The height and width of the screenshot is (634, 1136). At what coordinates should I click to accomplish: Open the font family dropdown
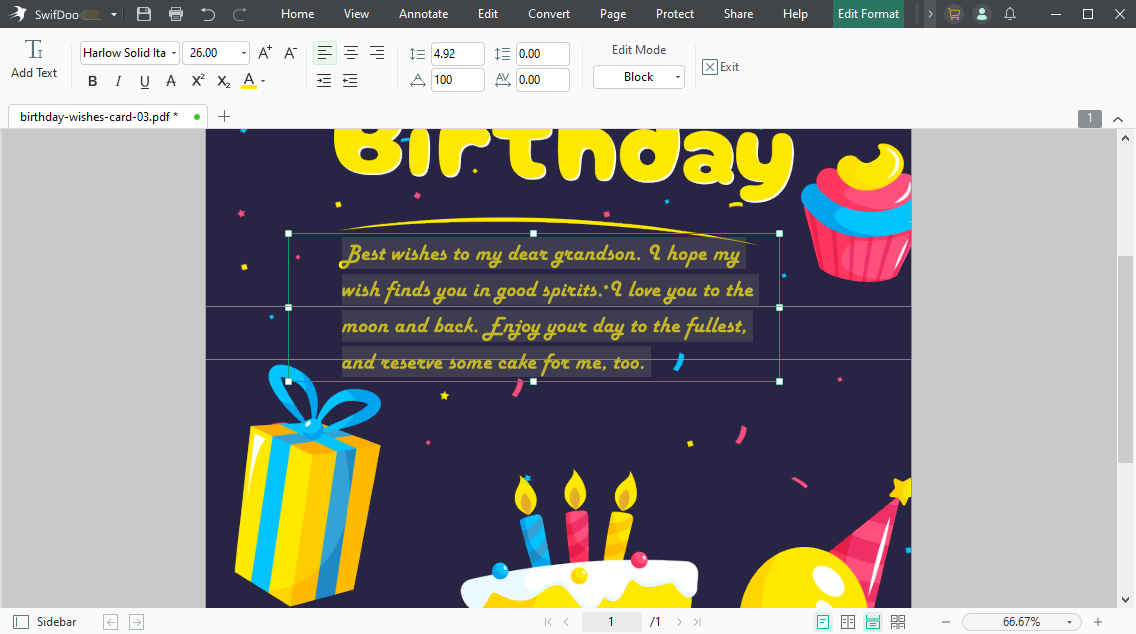pyautogui.click(x=174, y=53)
